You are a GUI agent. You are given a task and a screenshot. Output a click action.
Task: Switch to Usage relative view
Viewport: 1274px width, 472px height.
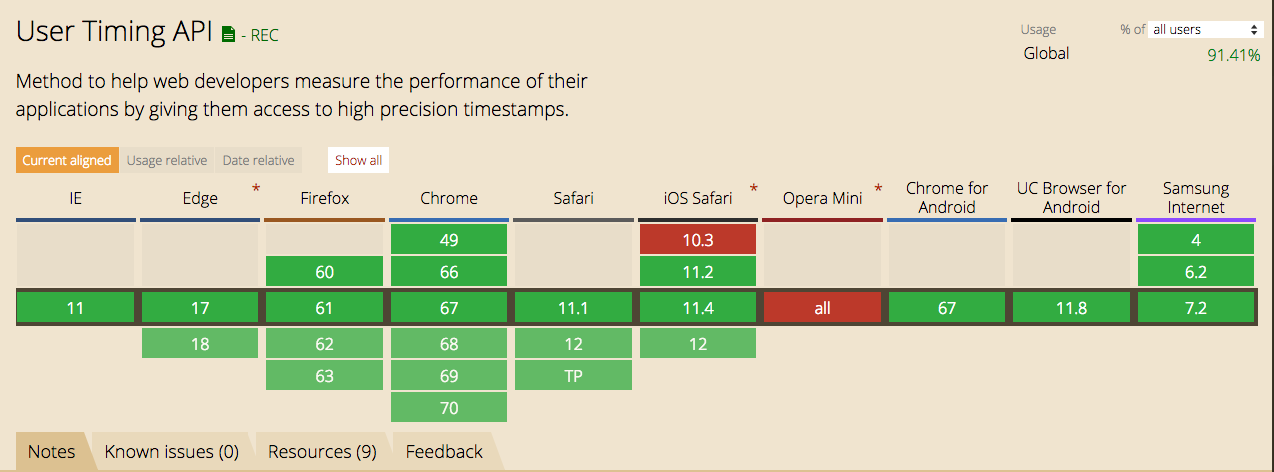[167, 160]
